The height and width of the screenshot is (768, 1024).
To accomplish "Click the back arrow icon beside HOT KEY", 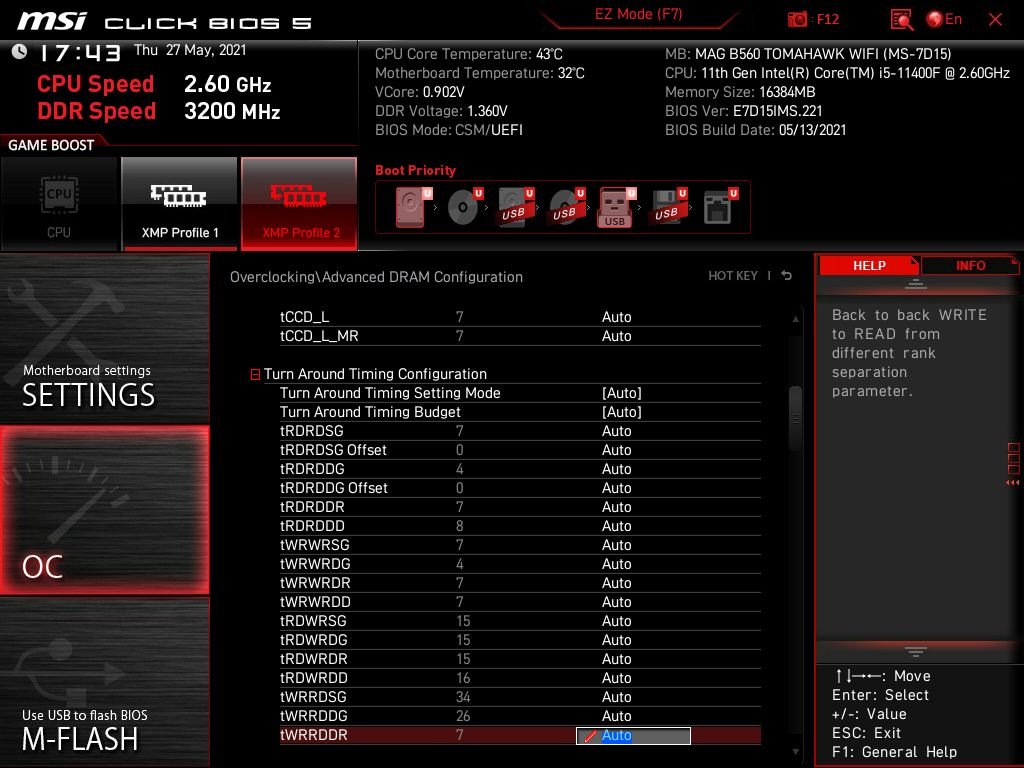I will [786, 276].
